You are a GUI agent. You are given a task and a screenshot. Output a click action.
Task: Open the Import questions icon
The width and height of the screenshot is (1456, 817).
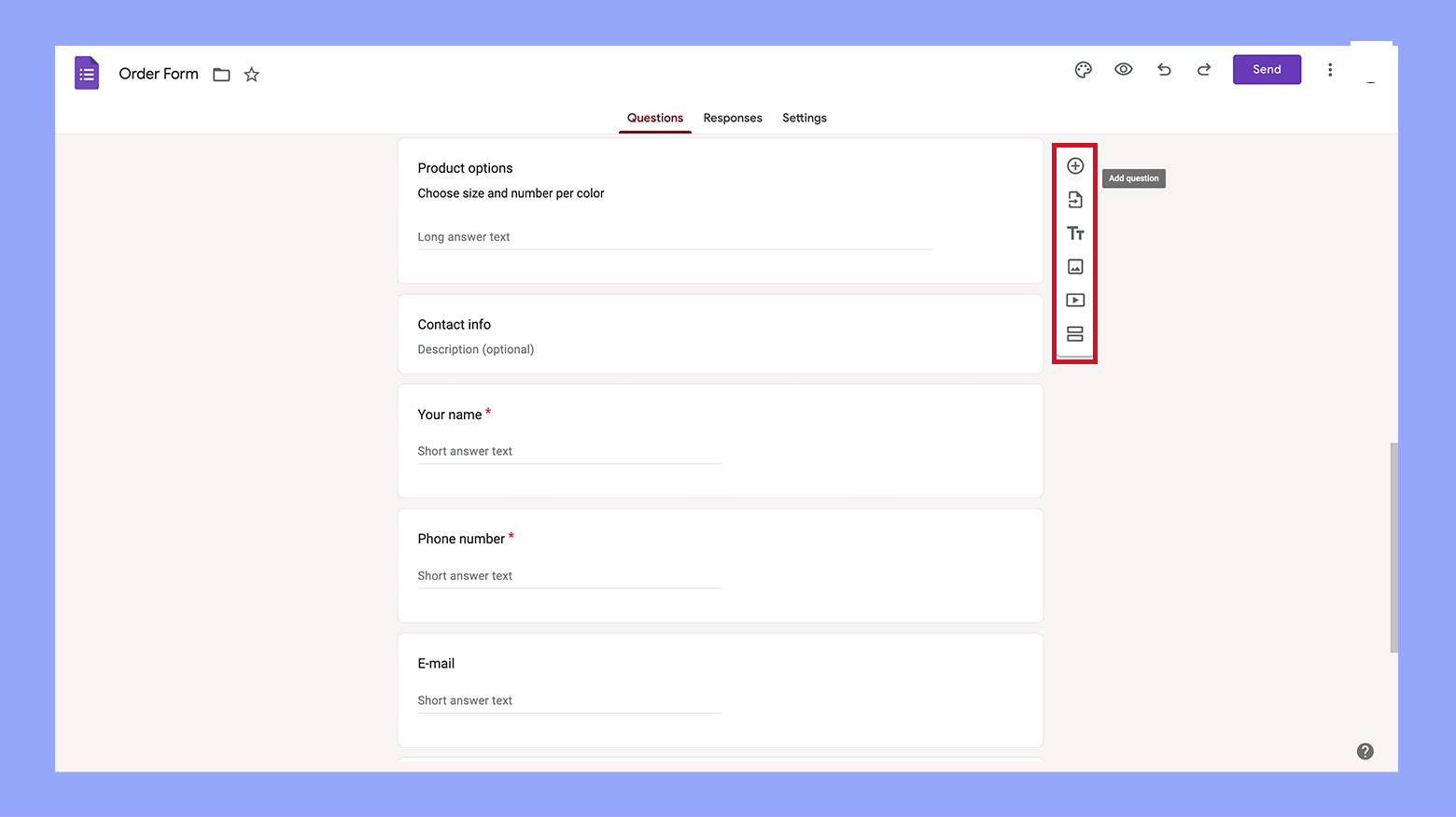pos(1074,199)
